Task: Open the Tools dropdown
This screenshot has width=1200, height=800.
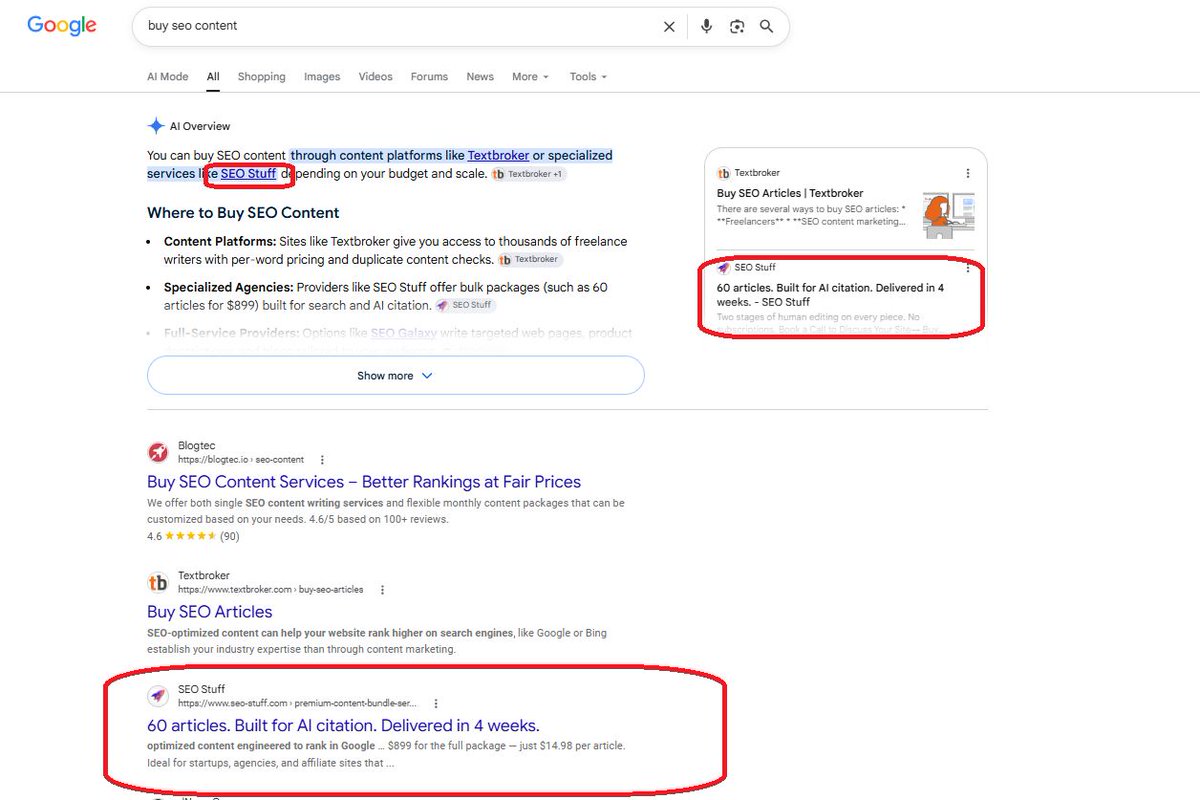Action: (x=588, y=77)
